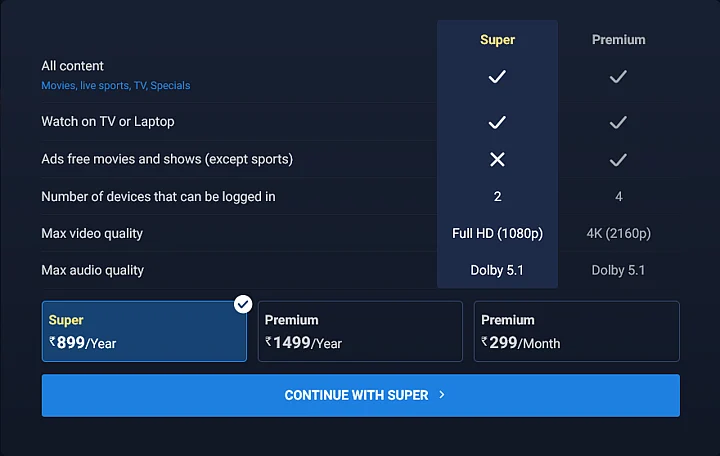720x456 pixels.
Task: Click Premium column checkmark for All content
Action: 618,76
